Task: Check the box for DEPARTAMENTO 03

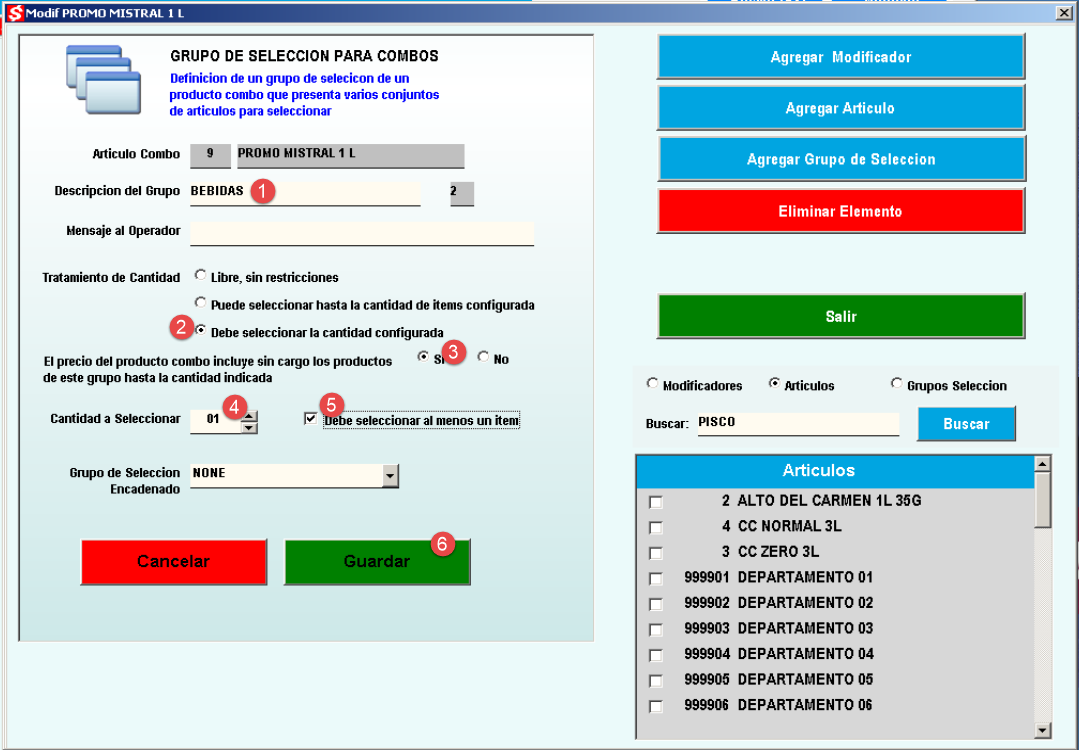Action: [x=656, y=630]
